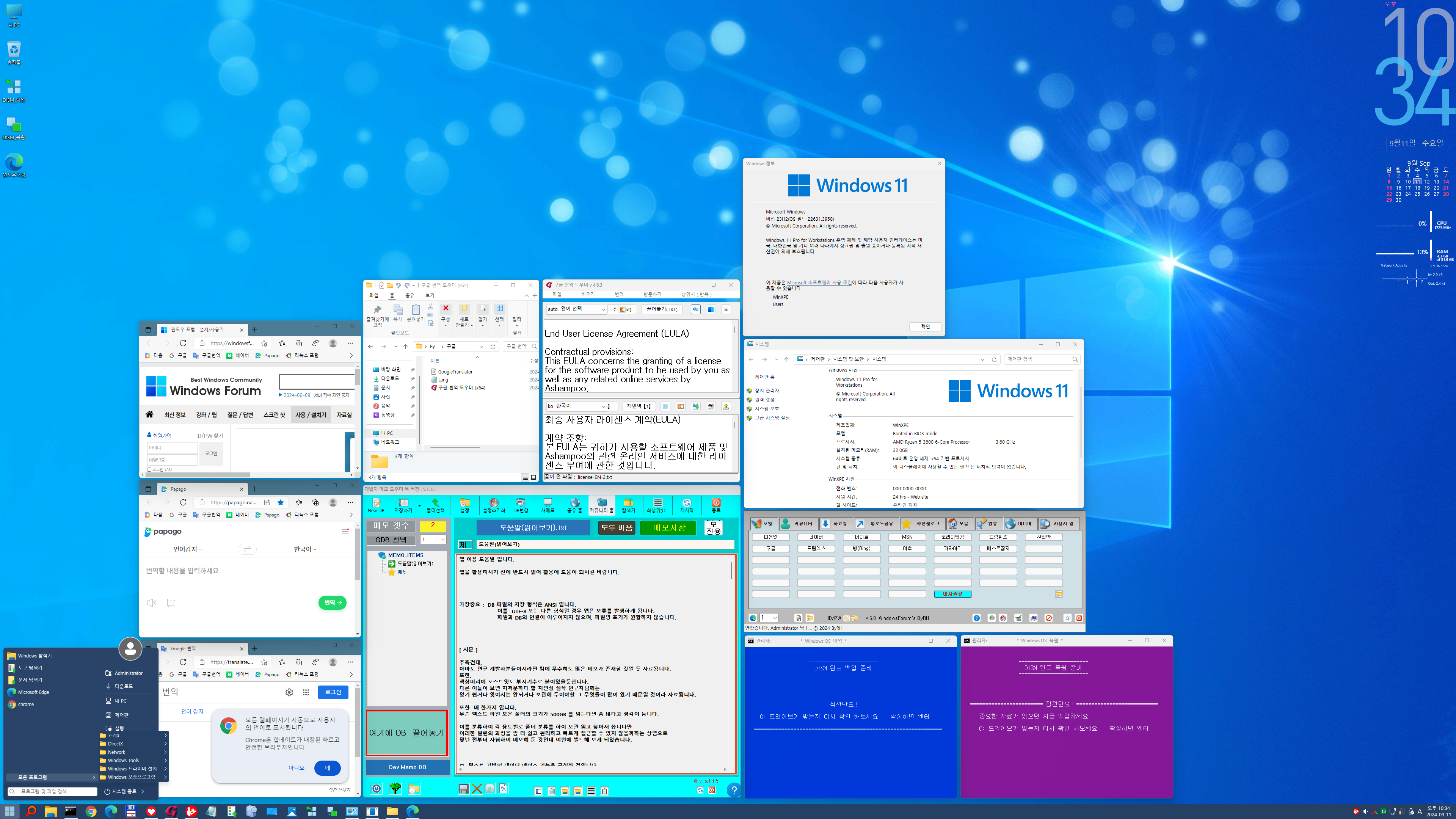
Task: Click search magnifier on taskbar
Action: 30,812
